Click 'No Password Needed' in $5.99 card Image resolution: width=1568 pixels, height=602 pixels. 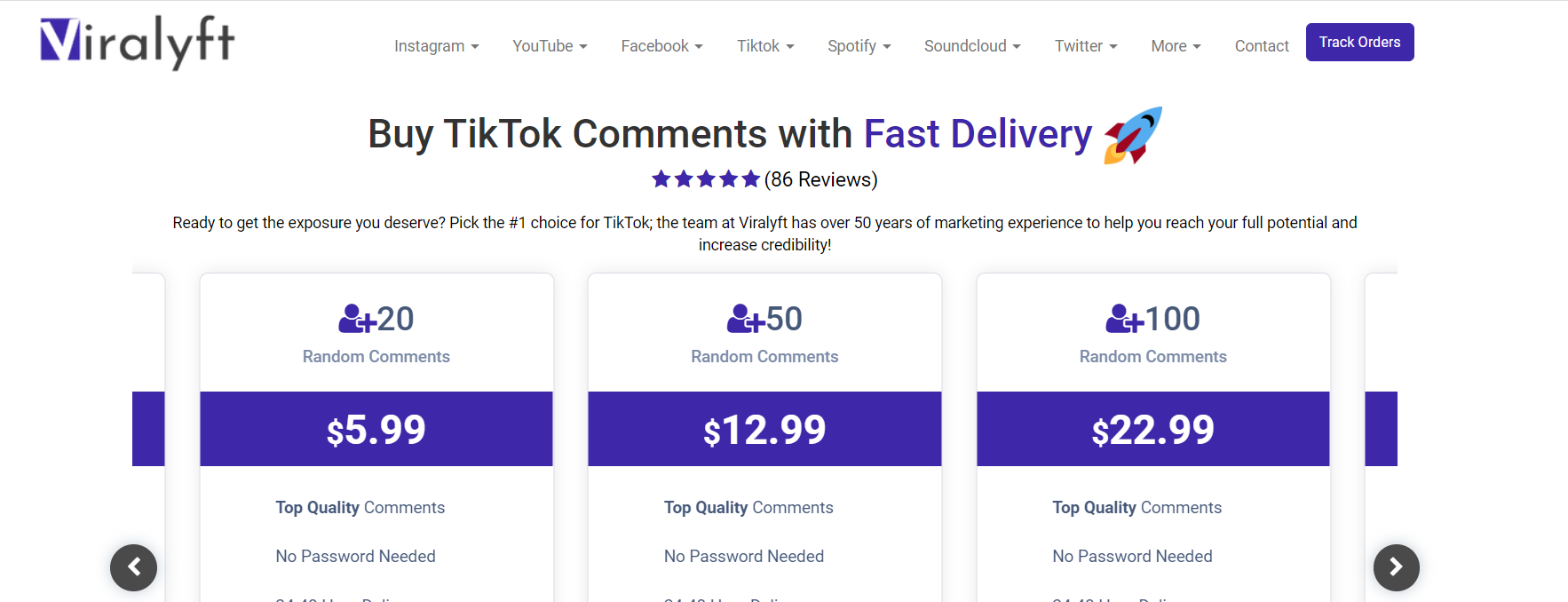click(x=355, y=557)
